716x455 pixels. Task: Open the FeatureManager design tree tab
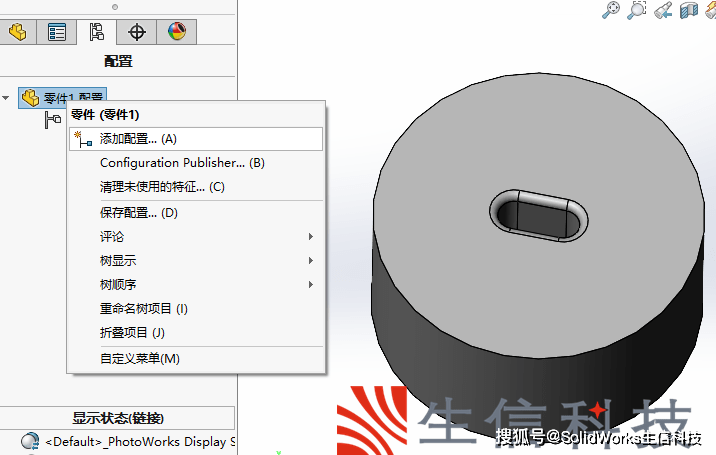17,32
